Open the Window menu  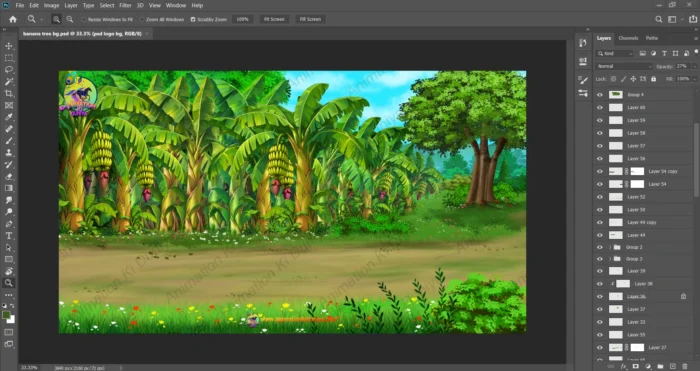click(175, 5)
